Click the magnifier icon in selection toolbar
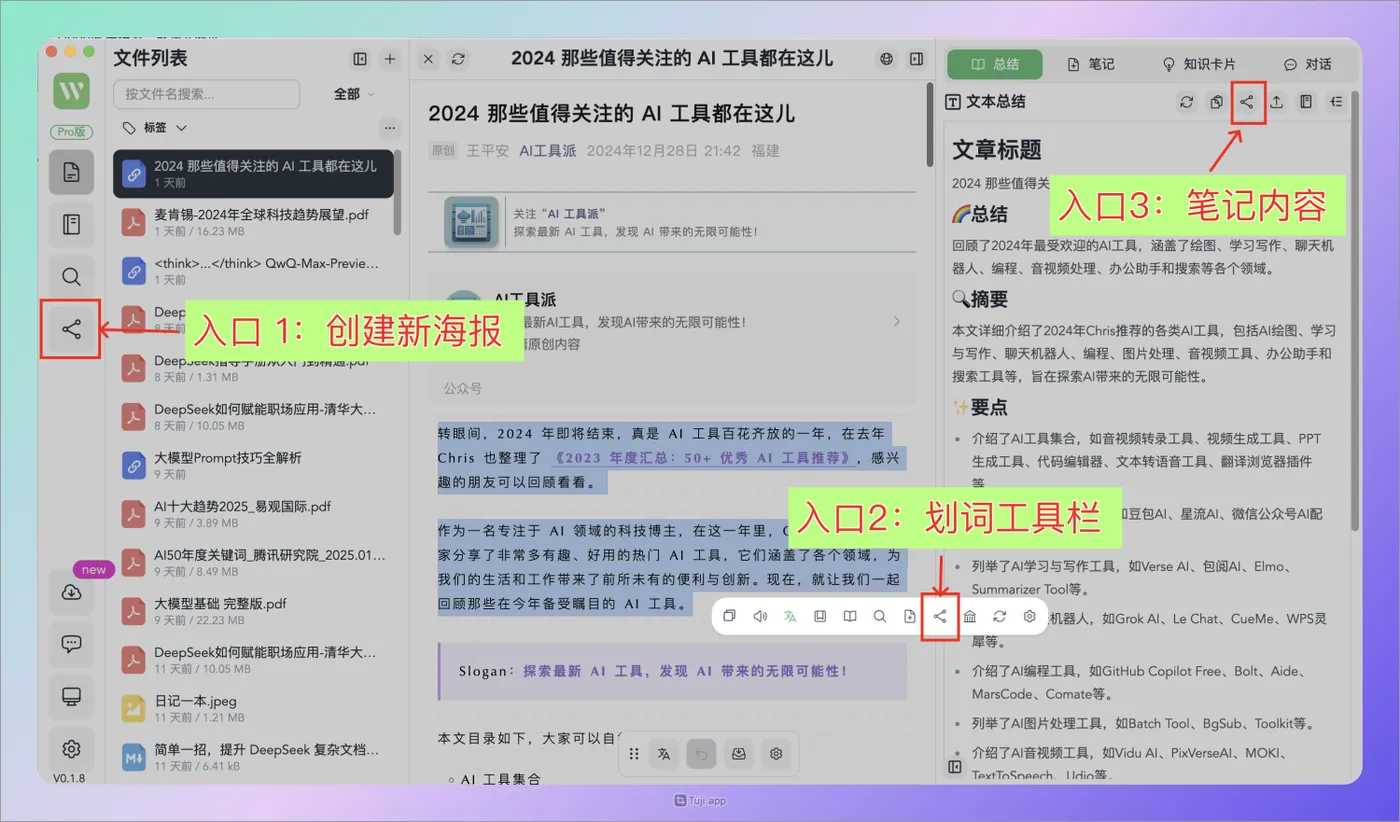1400x822 pixels. (880, 616)
